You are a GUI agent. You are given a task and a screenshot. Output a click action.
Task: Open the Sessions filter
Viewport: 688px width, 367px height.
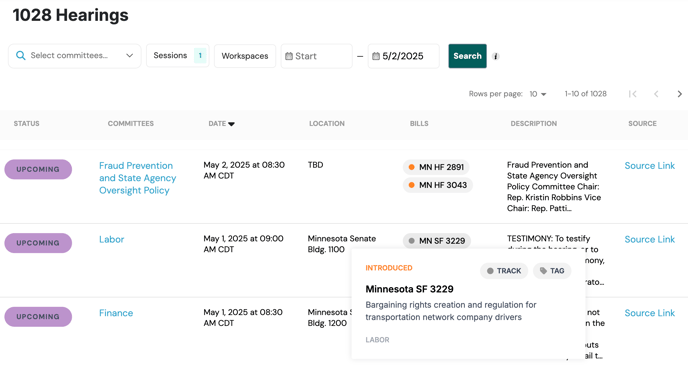click(x=178, y=56)
